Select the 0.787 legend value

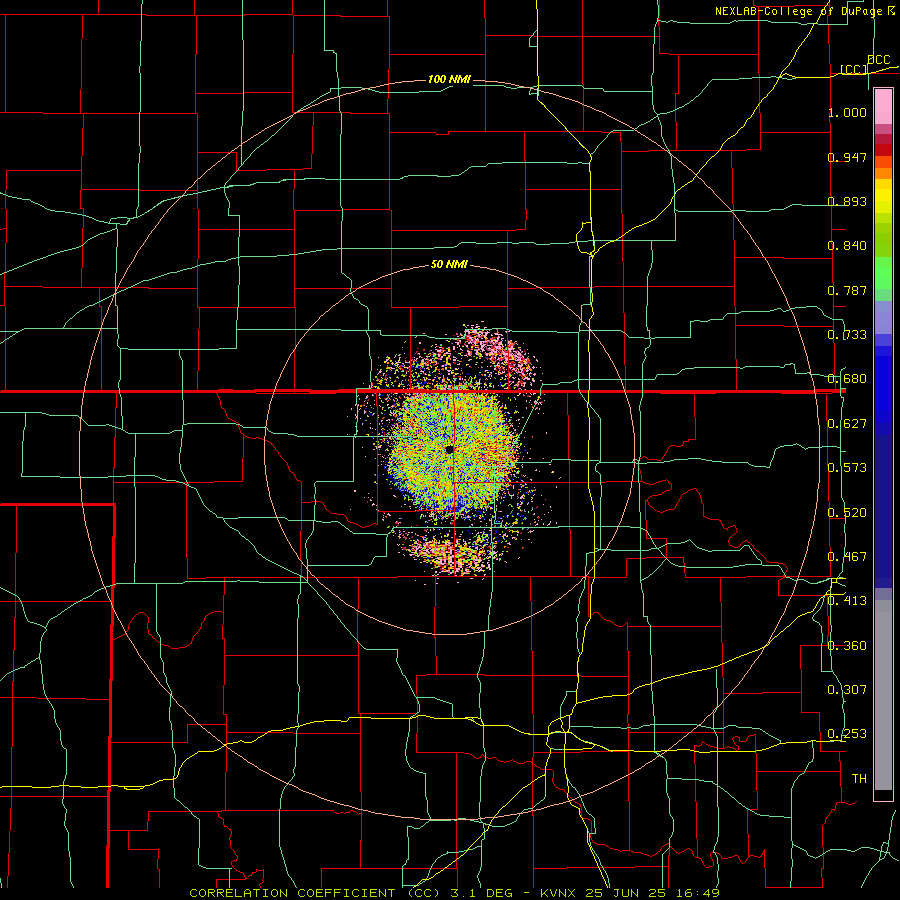(847, 290)
